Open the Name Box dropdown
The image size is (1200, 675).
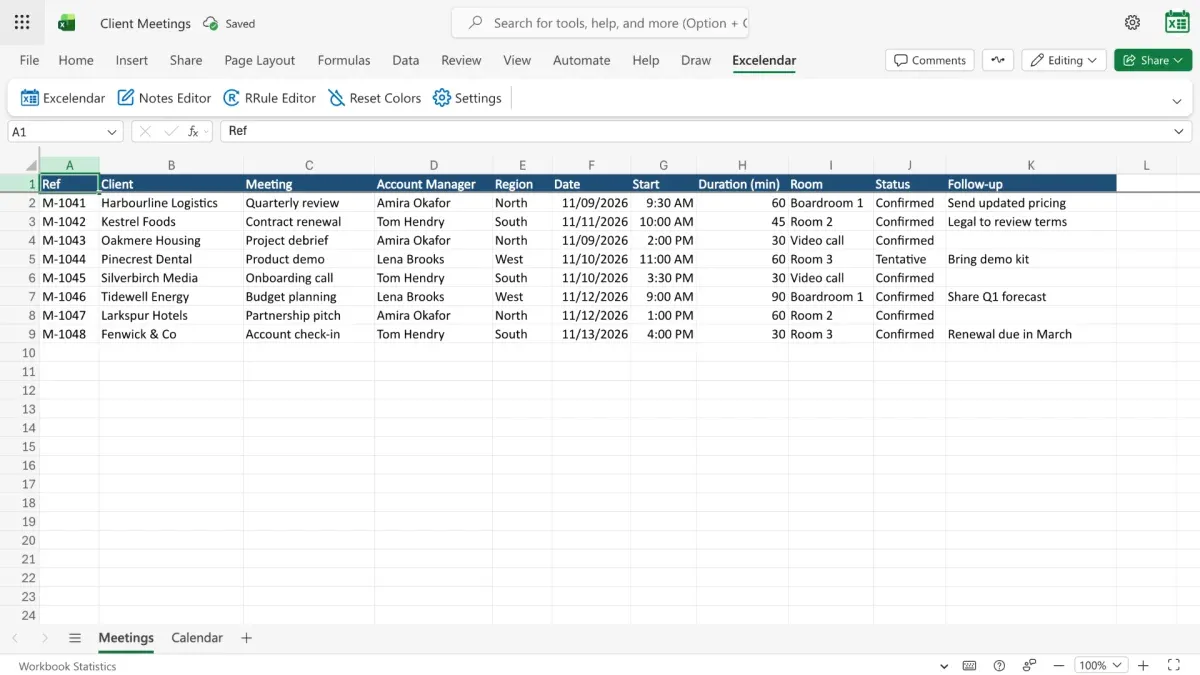tap(111, 132)
